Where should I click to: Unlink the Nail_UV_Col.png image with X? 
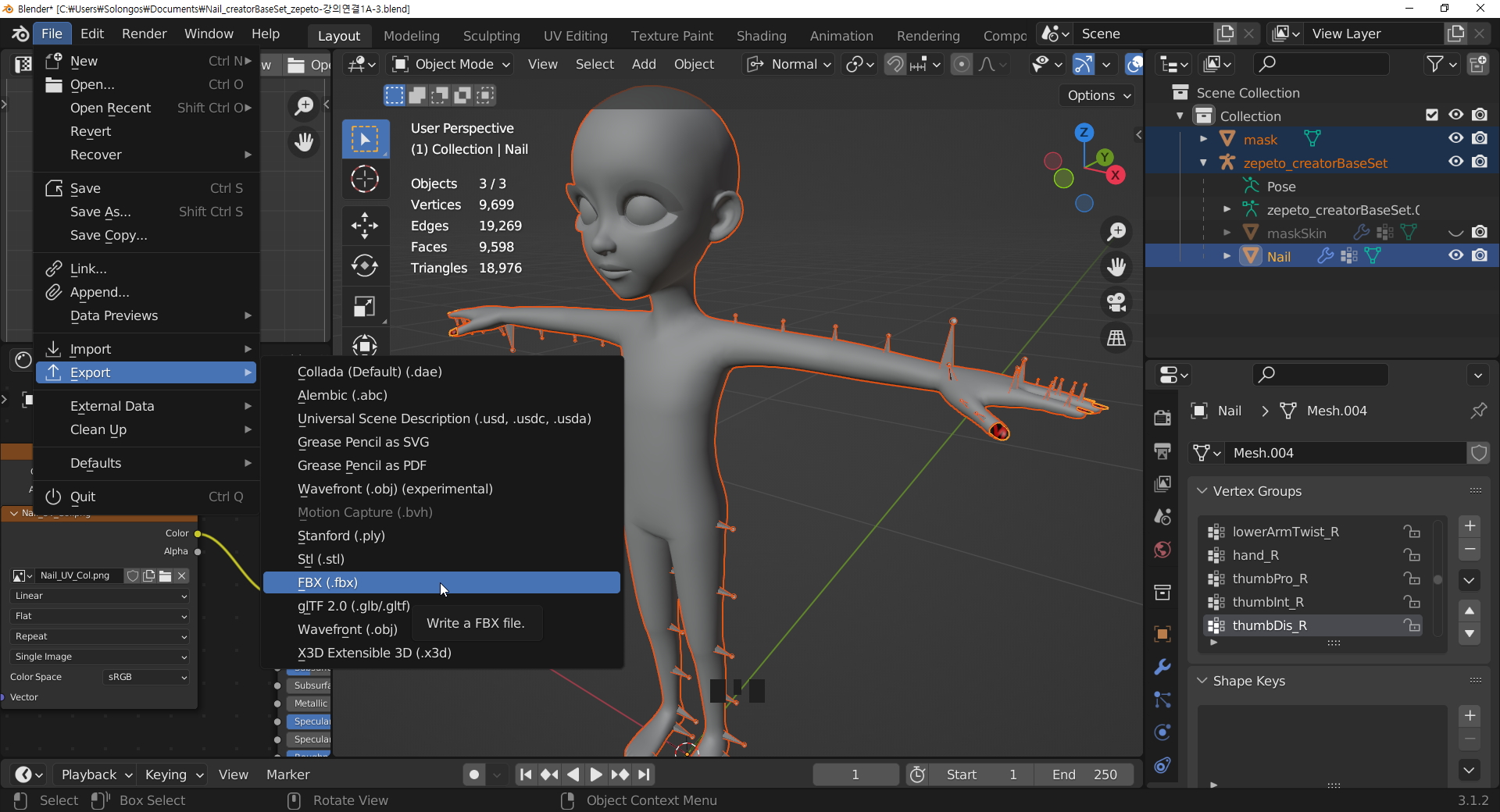point(181,576)
